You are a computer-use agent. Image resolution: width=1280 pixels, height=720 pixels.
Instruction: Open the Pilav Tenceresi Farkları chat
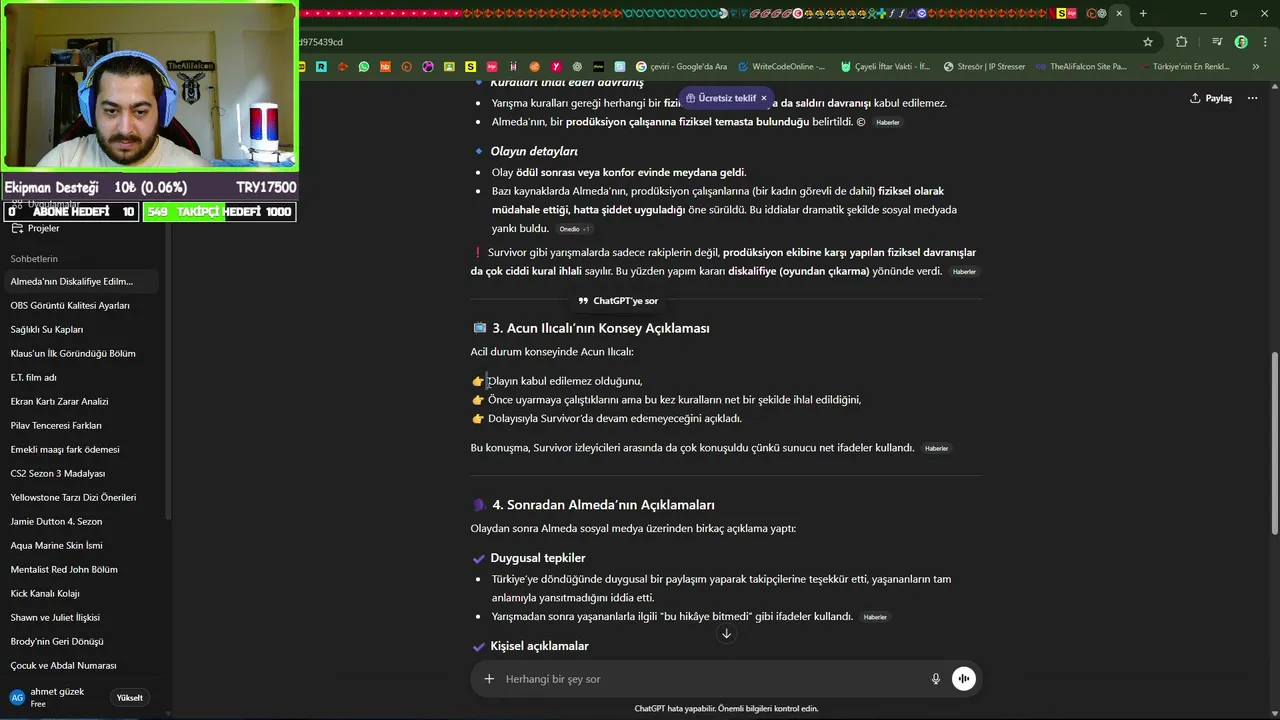(x=80, y=425)
